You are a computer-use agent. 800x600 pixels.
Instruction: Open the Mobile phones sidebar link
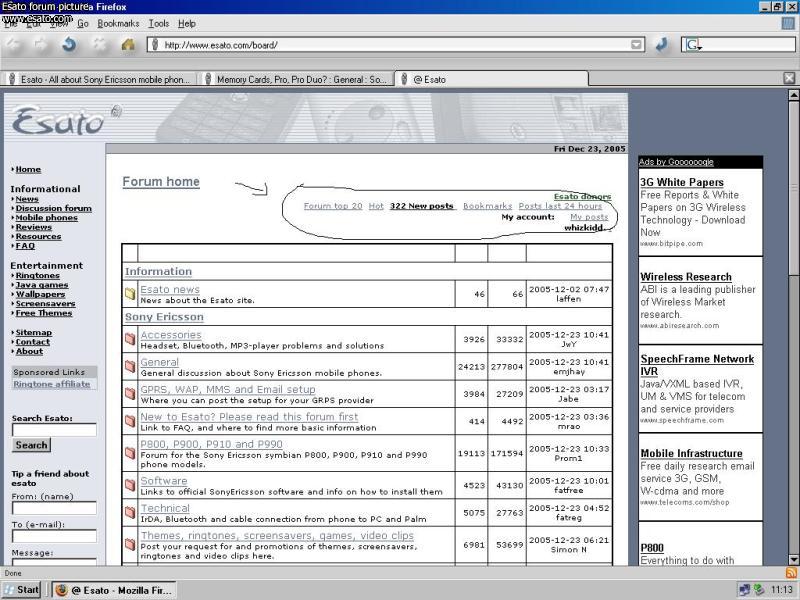click(x=46, y=217)
